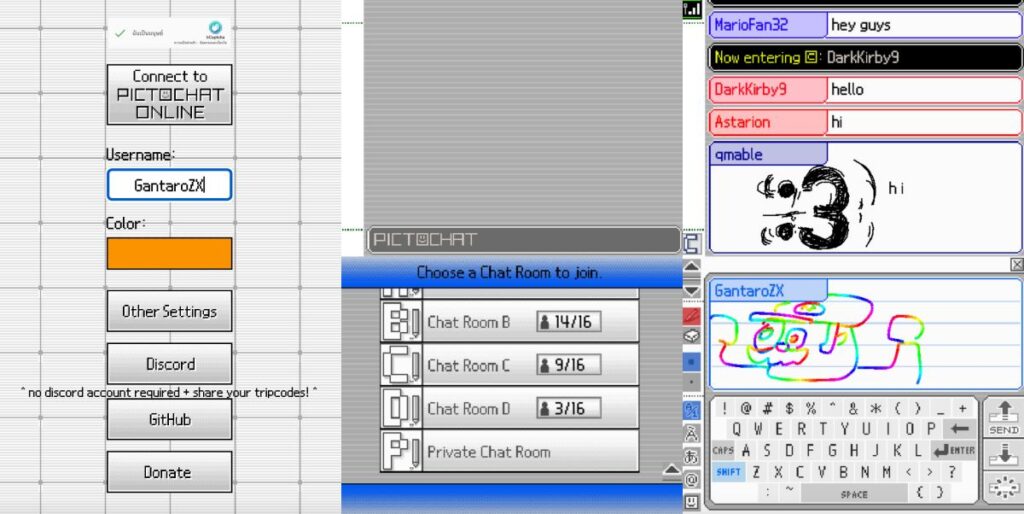1024x514 pixels.
Task: Select the pencil drawing tool
Action: (692, 317)
